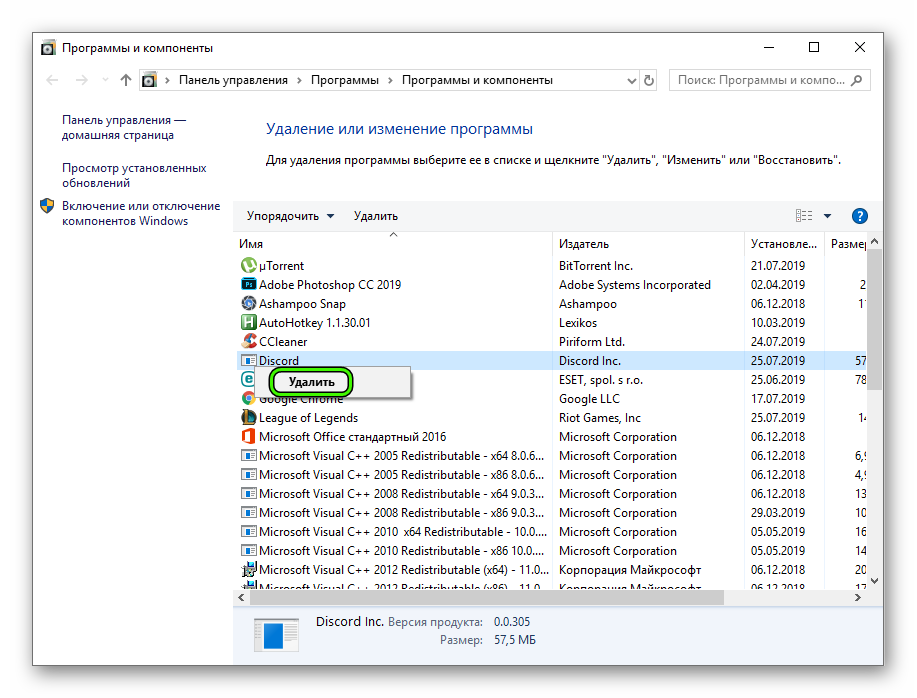This screenshot has height=698, width=917.
Task: Click the search magnifier icon
Action: click(x=856, y=80)
